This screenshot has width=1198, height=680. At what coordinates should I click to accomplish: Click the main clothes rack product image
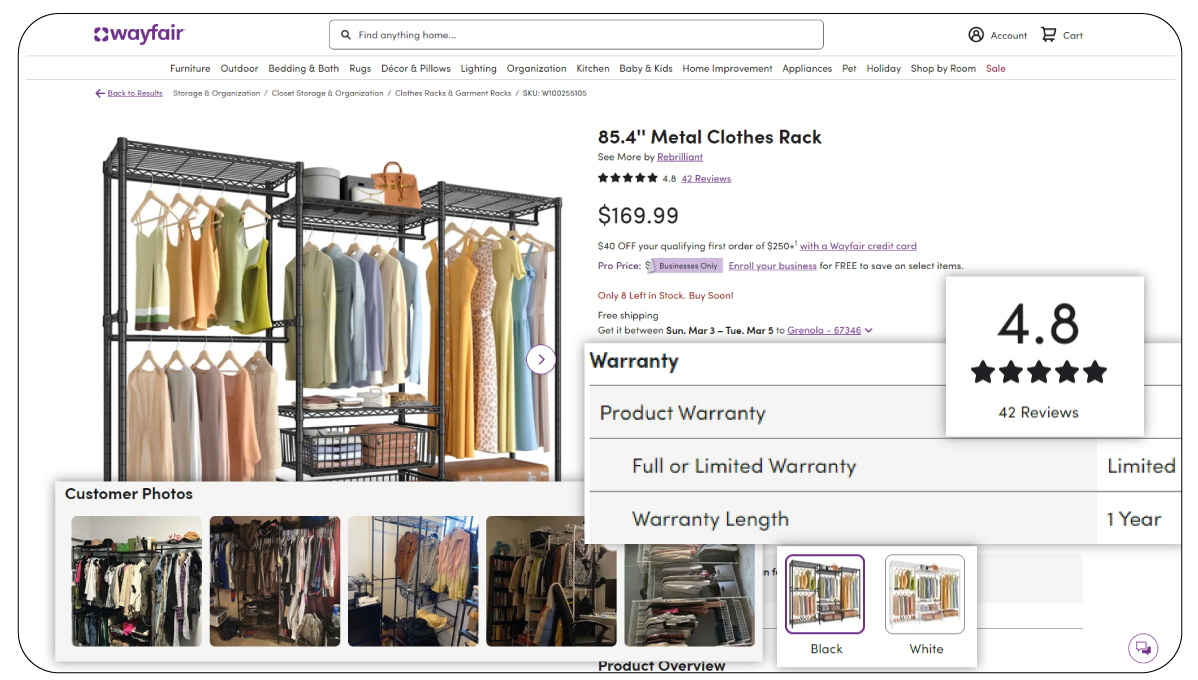point(332,309)
